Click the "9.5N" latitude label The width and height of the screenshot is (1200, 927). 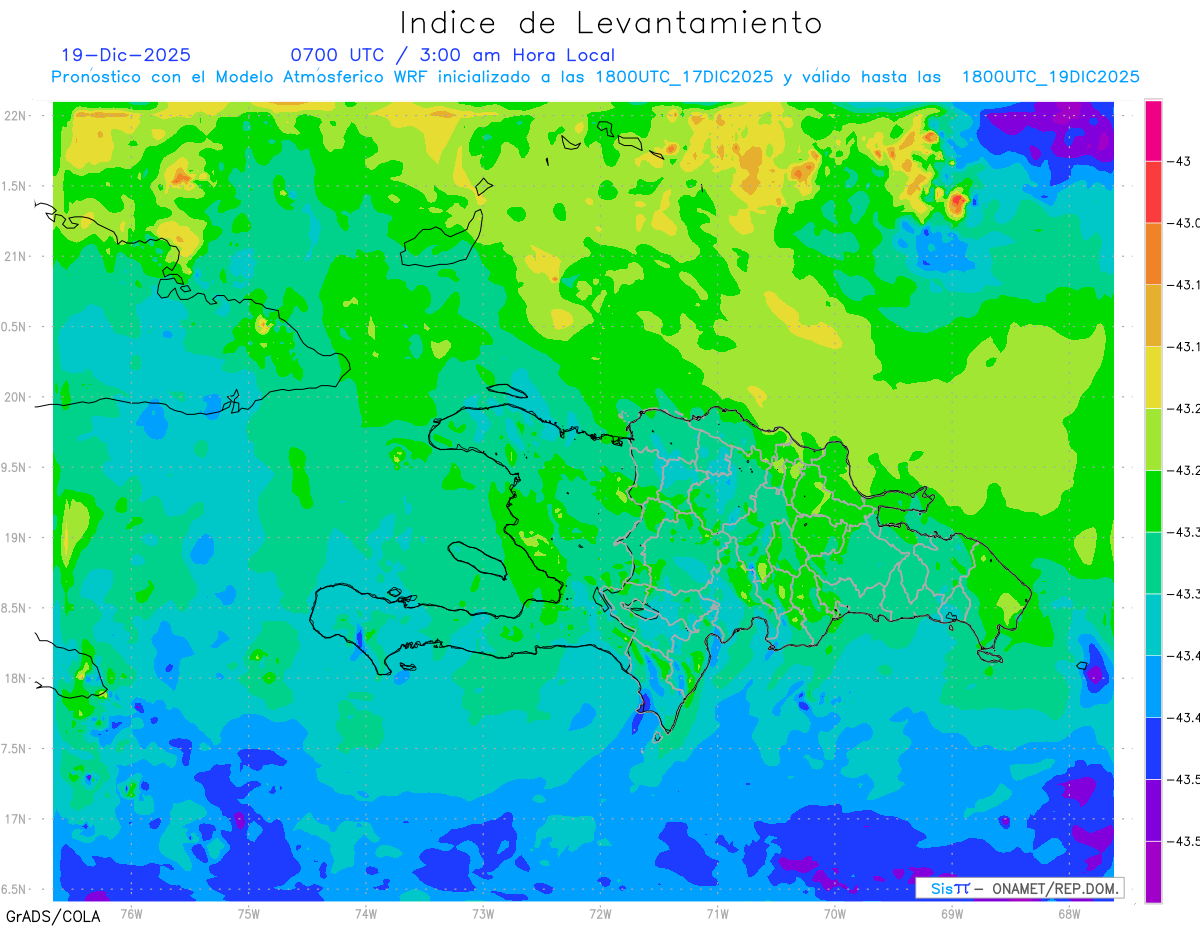[15, 467]
